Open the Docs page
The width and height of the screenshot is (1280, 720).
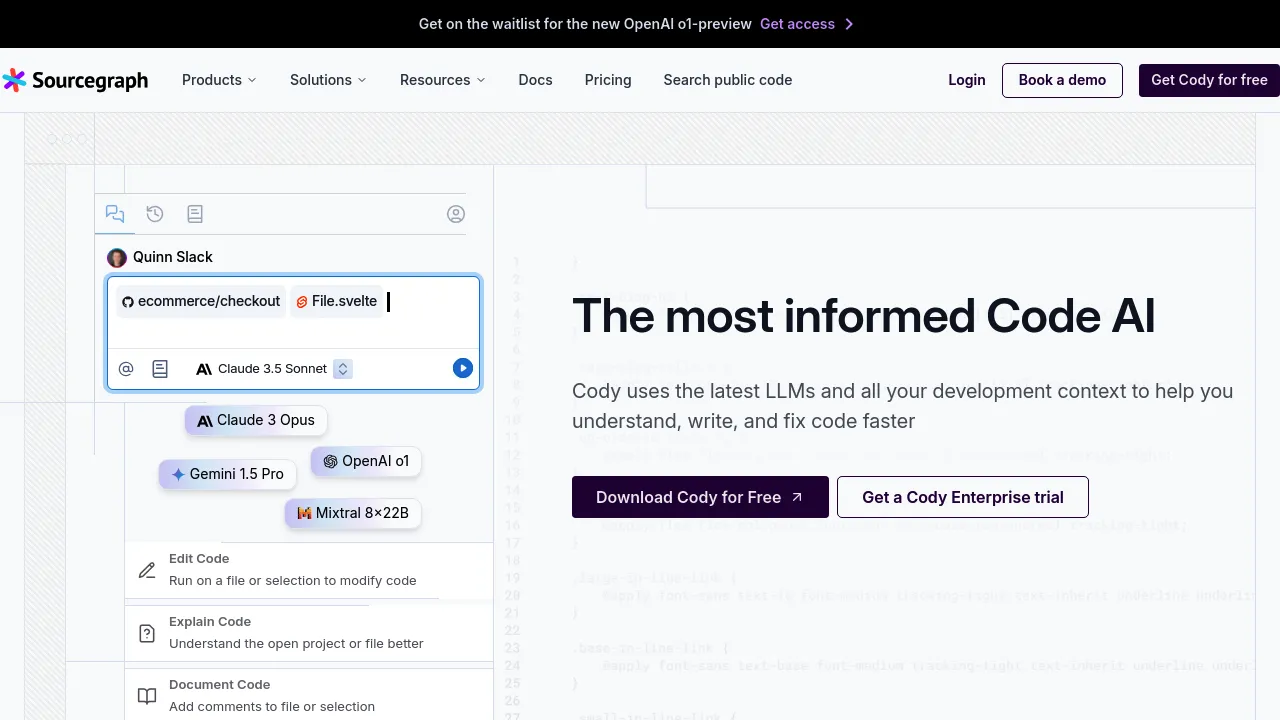[535, 80]
